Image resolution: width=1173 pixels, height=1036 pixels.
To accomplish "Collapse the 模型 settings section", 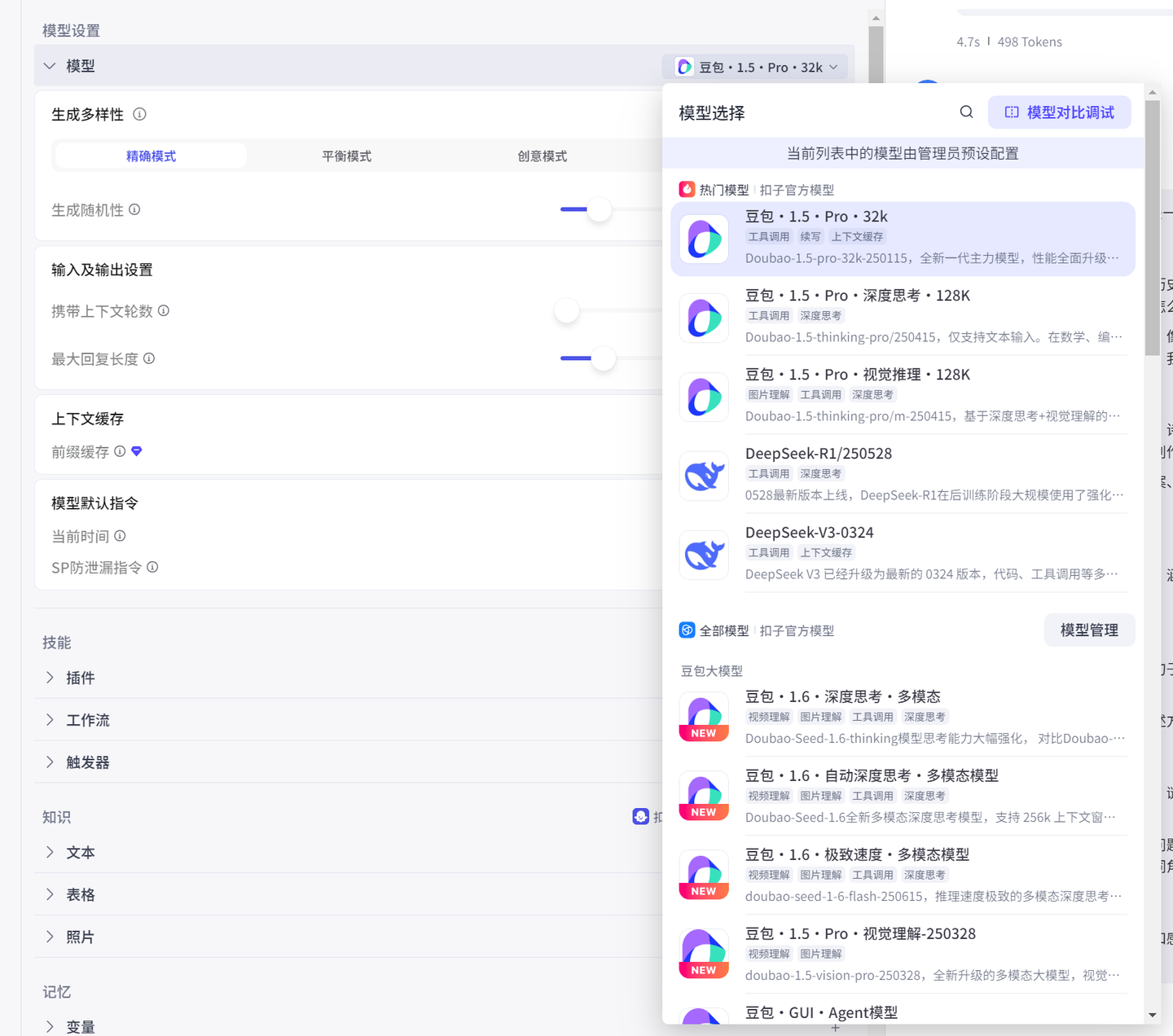I will [x=50, y=66].
